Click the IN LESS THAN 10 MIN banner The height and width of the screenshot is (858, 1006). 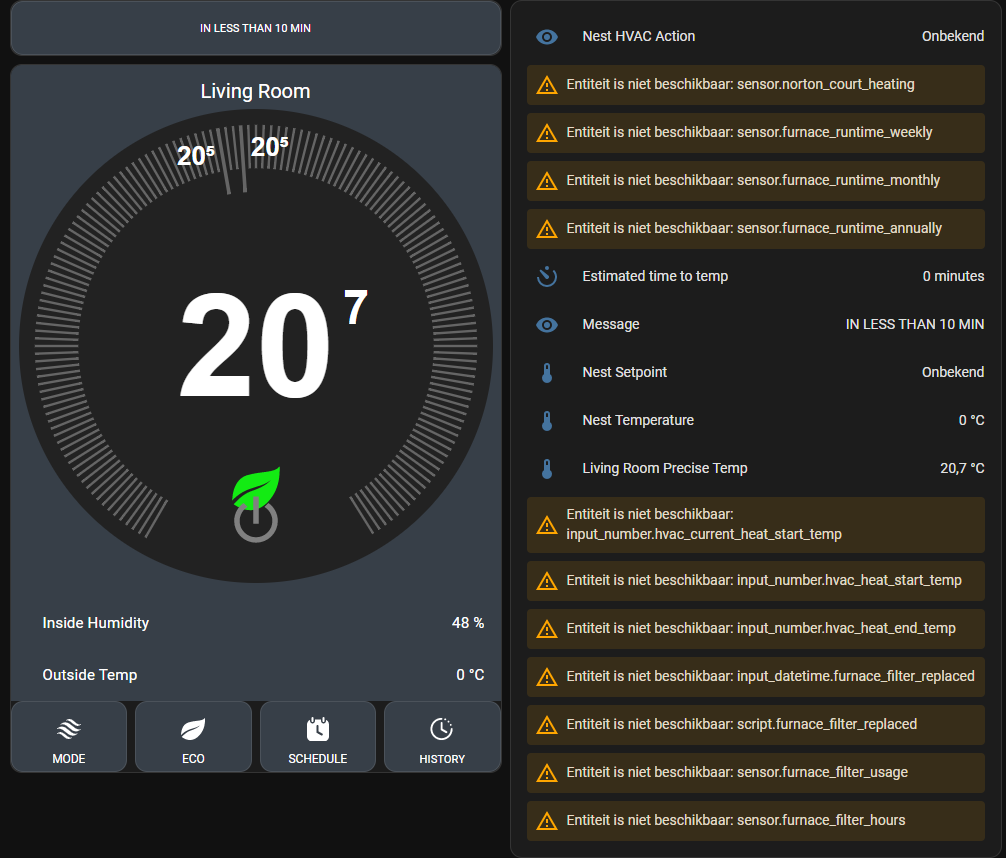click(x=256, y=27)
